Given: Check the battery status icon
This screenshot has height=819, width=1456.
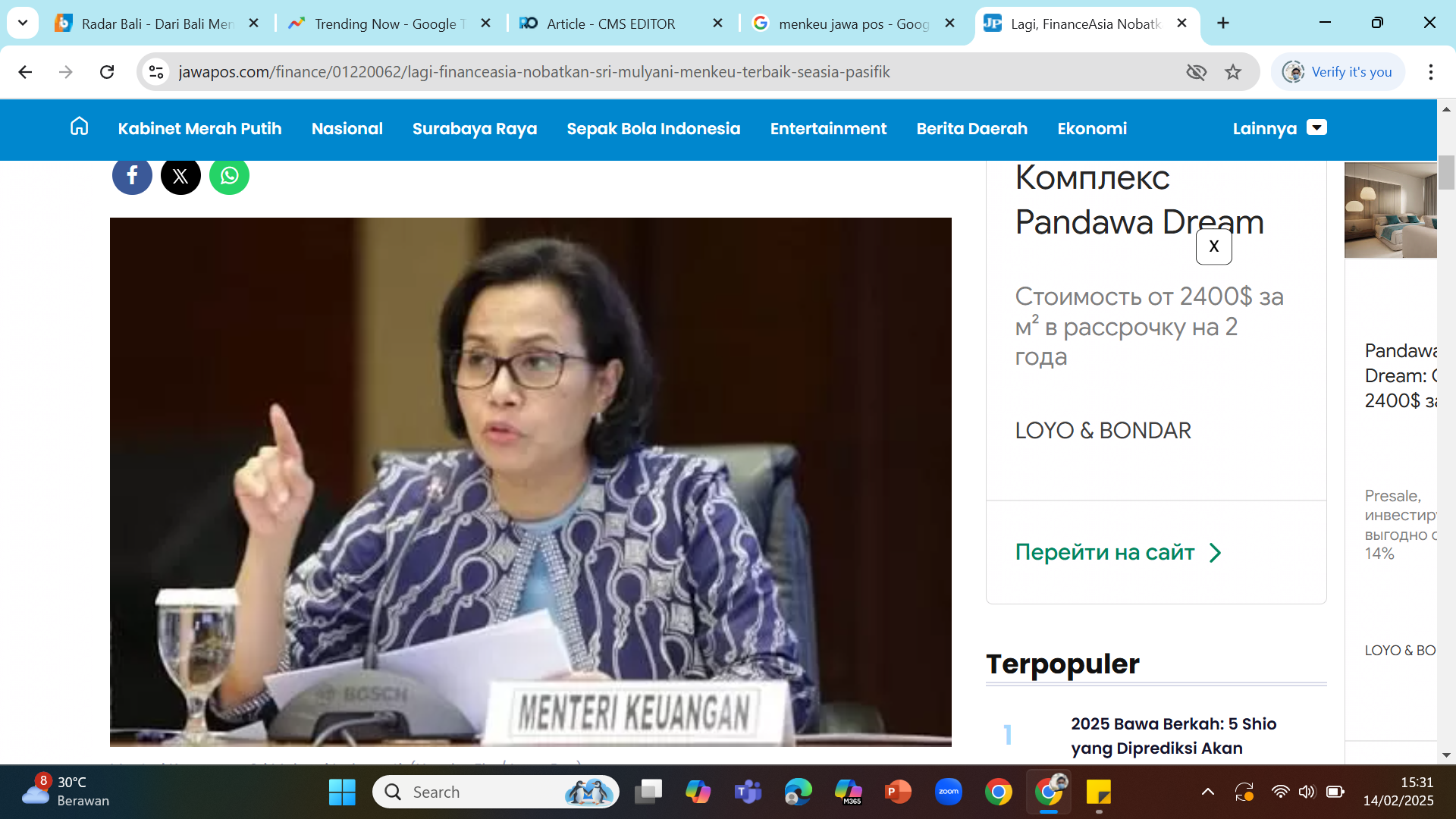Looking at the screenshot, I should coord(1335,792).
